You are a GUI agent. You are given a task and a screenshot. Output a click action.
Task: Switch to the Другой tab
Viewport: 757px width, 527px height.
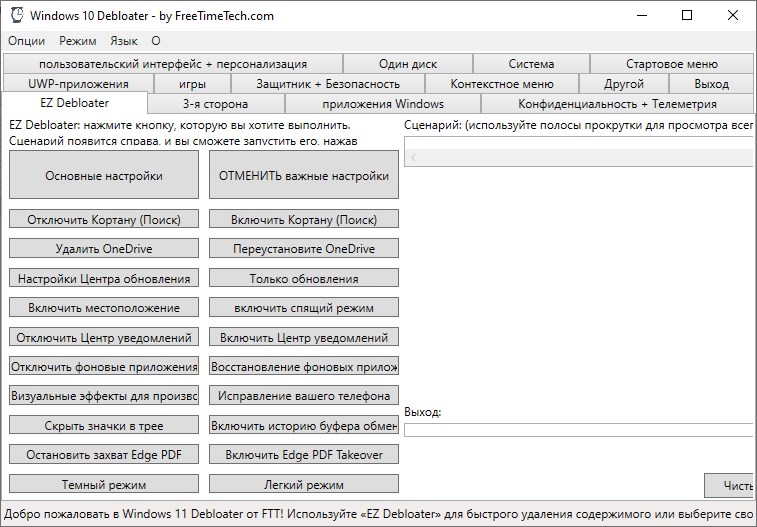[x=624, y=83]
